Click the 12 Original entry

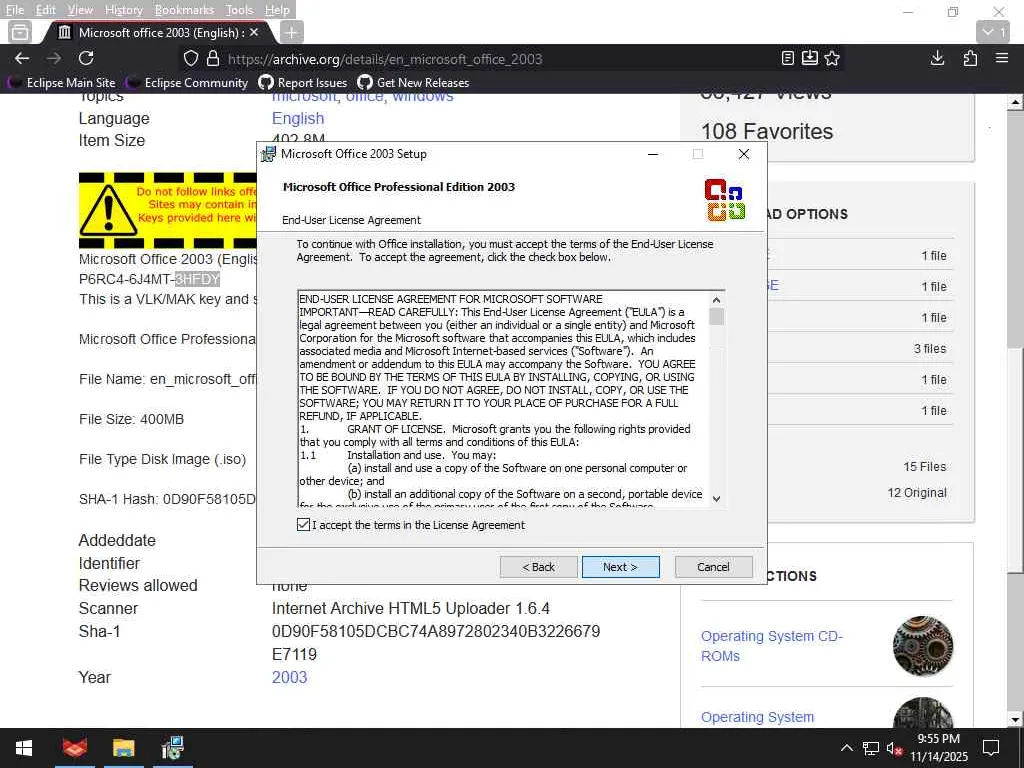(x=917, y=493)
